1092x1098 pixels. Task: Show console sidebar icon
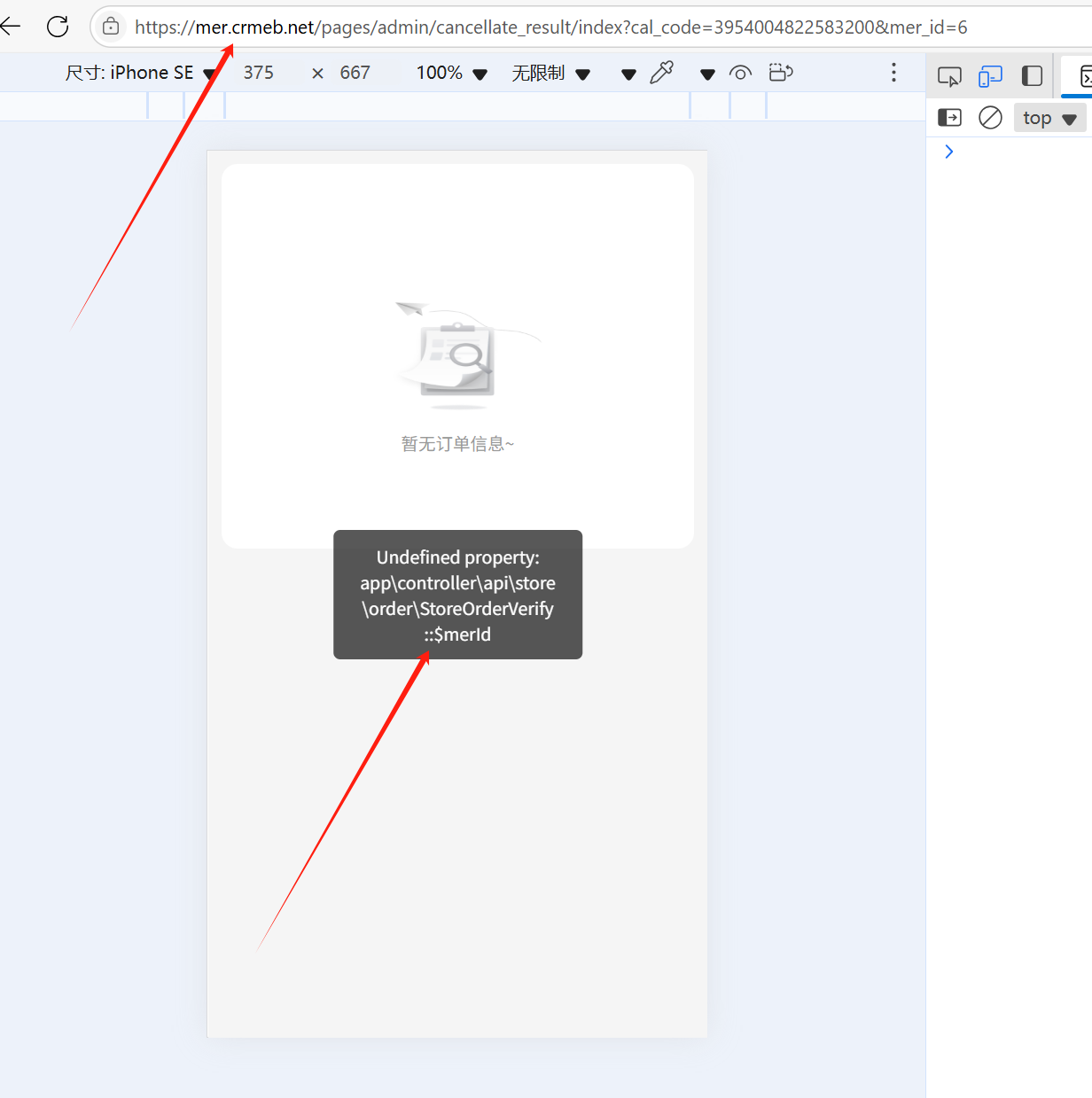click(x=949, y=117)
